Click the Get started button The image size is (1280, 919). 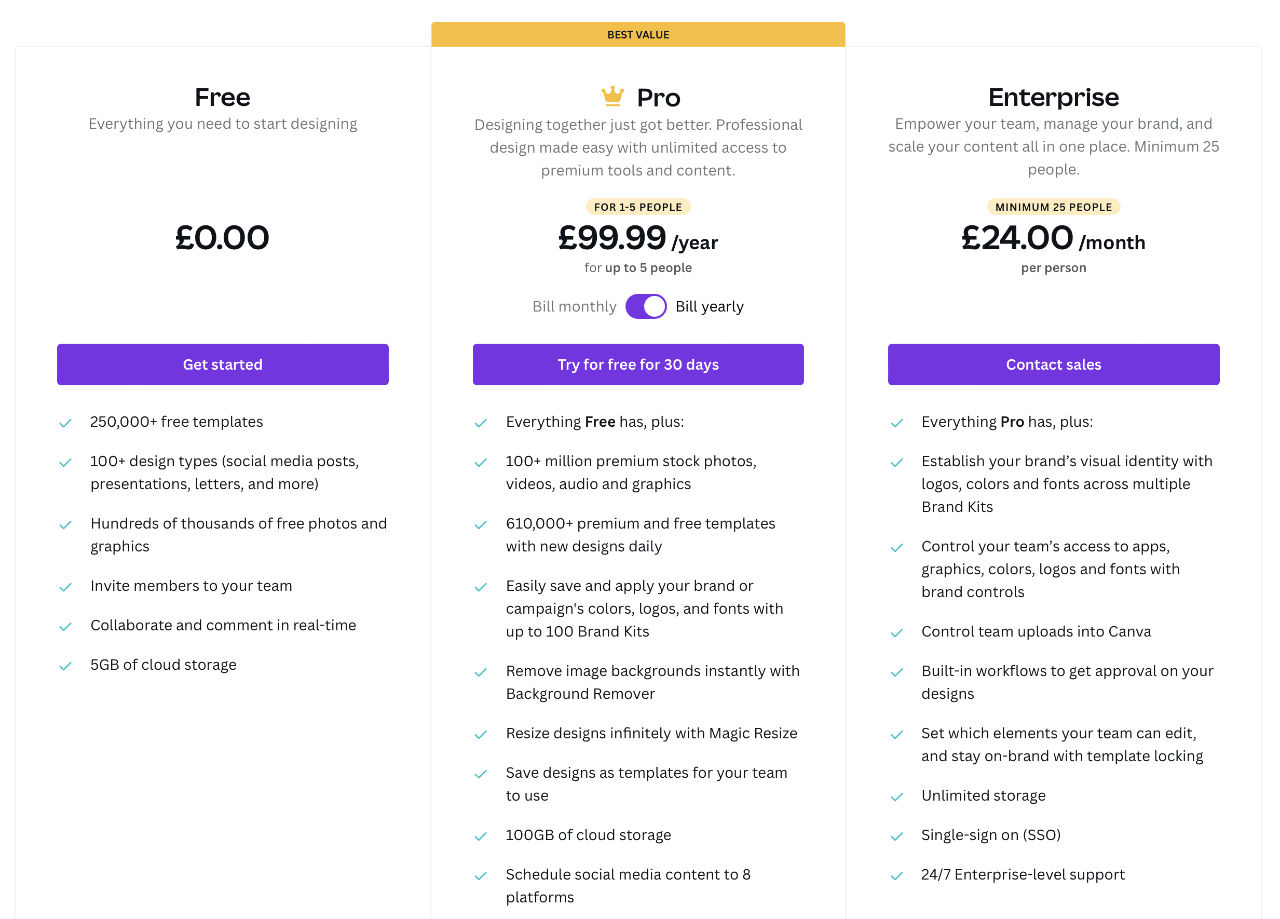[x=223, y=364]
